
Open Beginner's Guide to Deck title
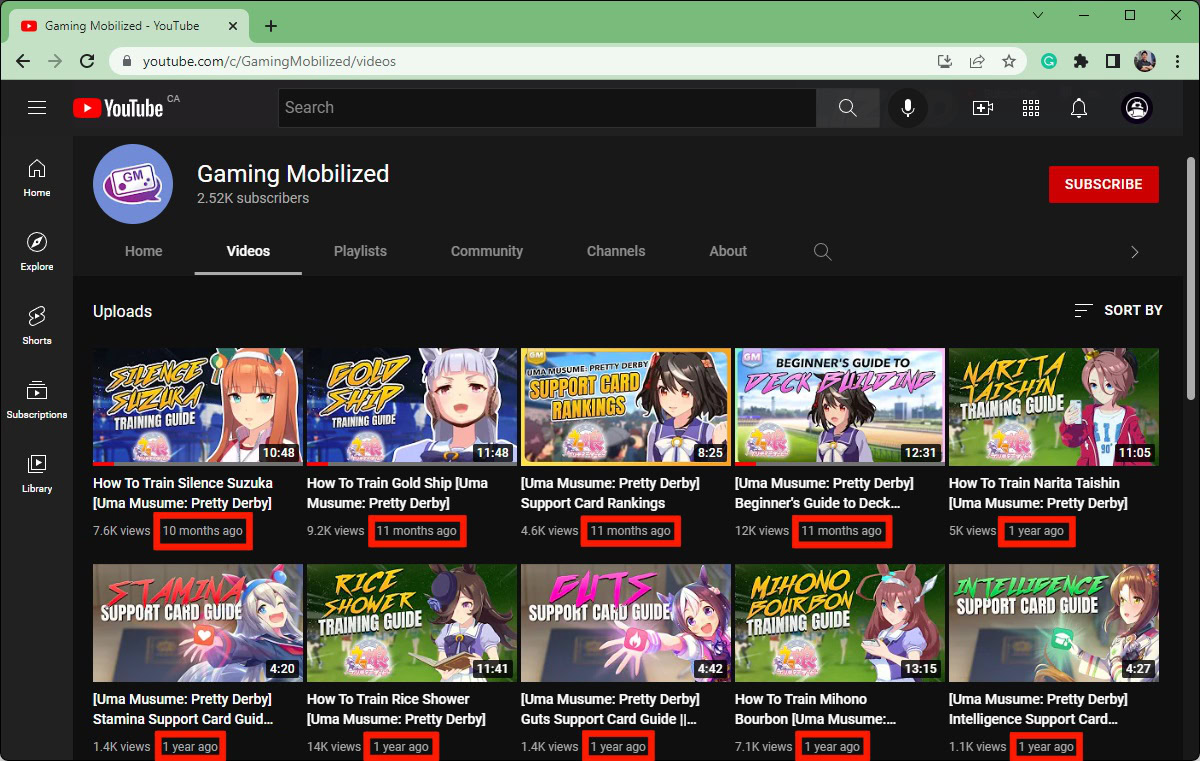click(824, 493)
